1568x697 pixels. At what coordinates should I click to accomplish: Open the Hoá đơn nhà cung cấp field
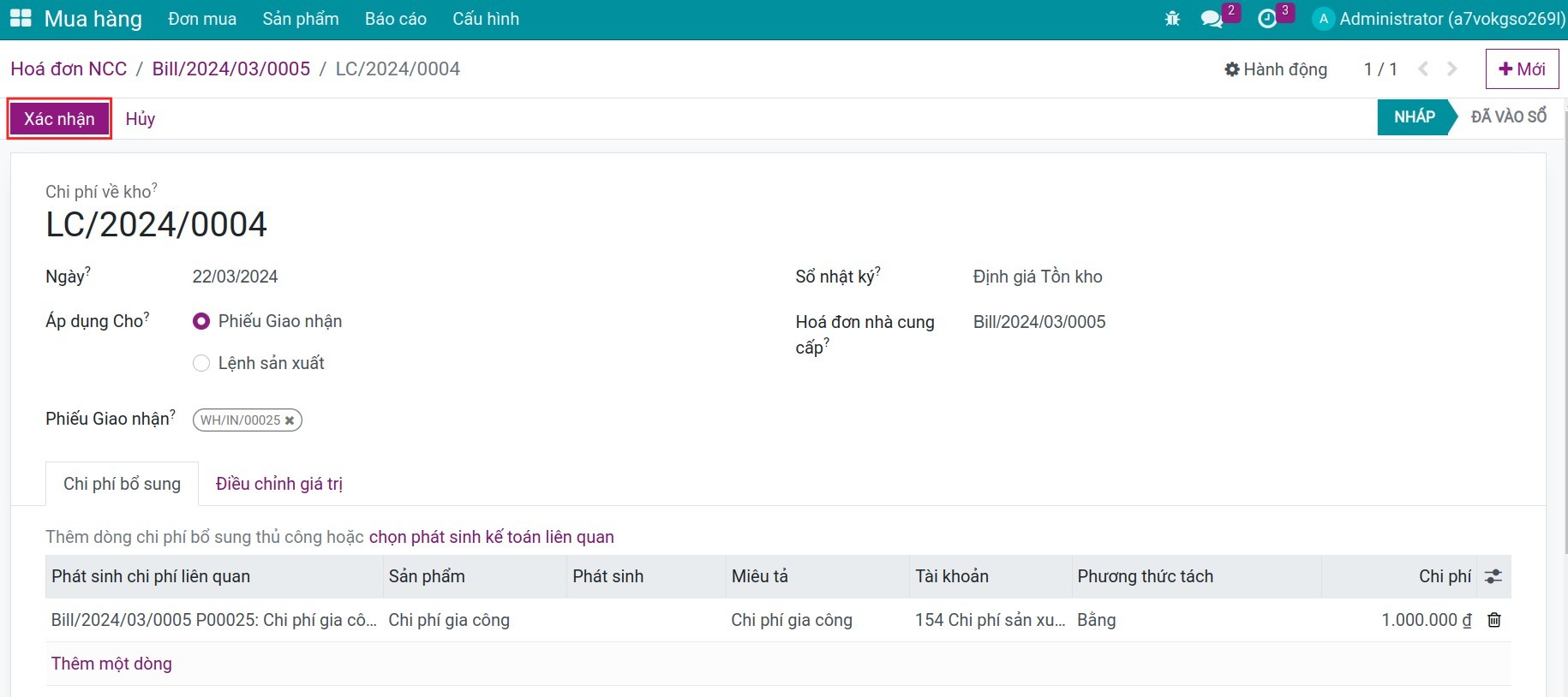coord(1039,322)
